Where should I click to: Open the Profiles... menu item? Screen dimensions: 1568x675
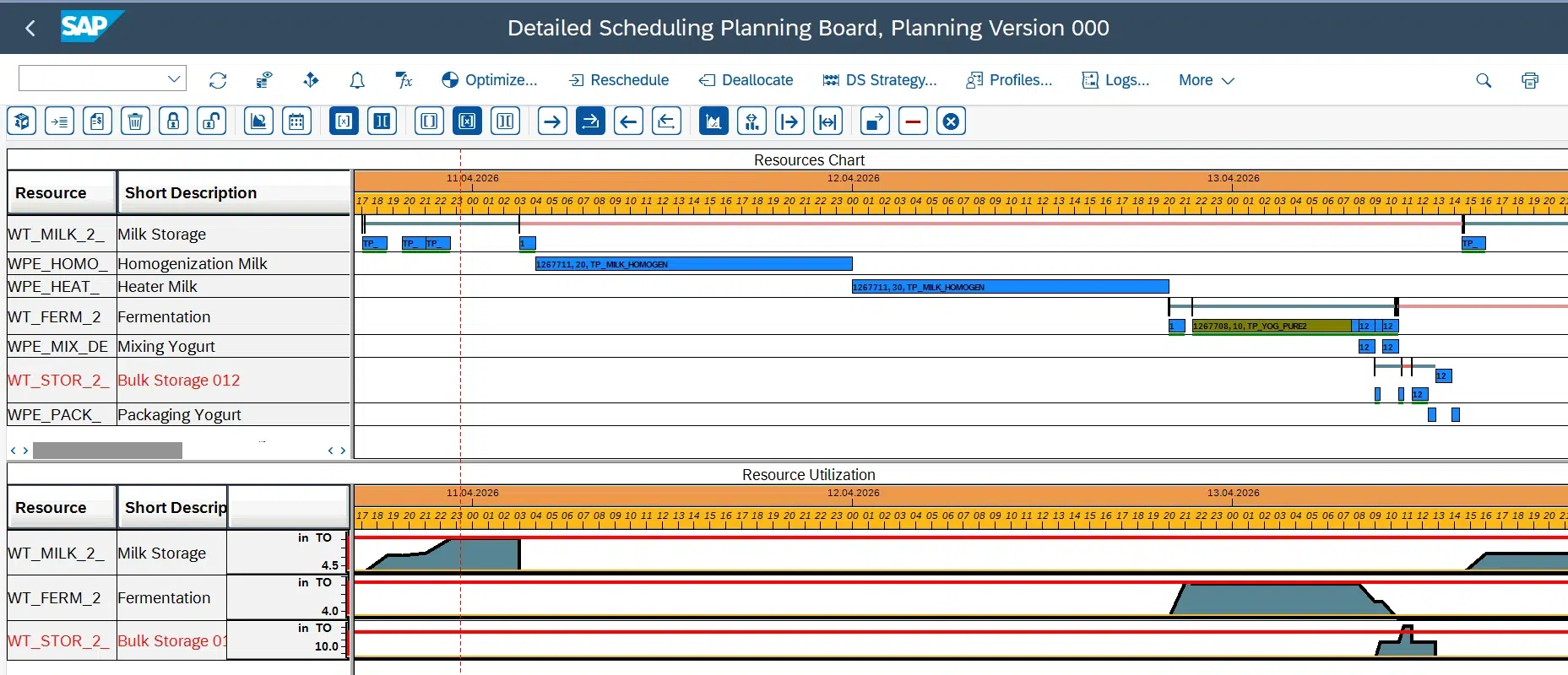pyautogui.click(x=1009, y=80)
